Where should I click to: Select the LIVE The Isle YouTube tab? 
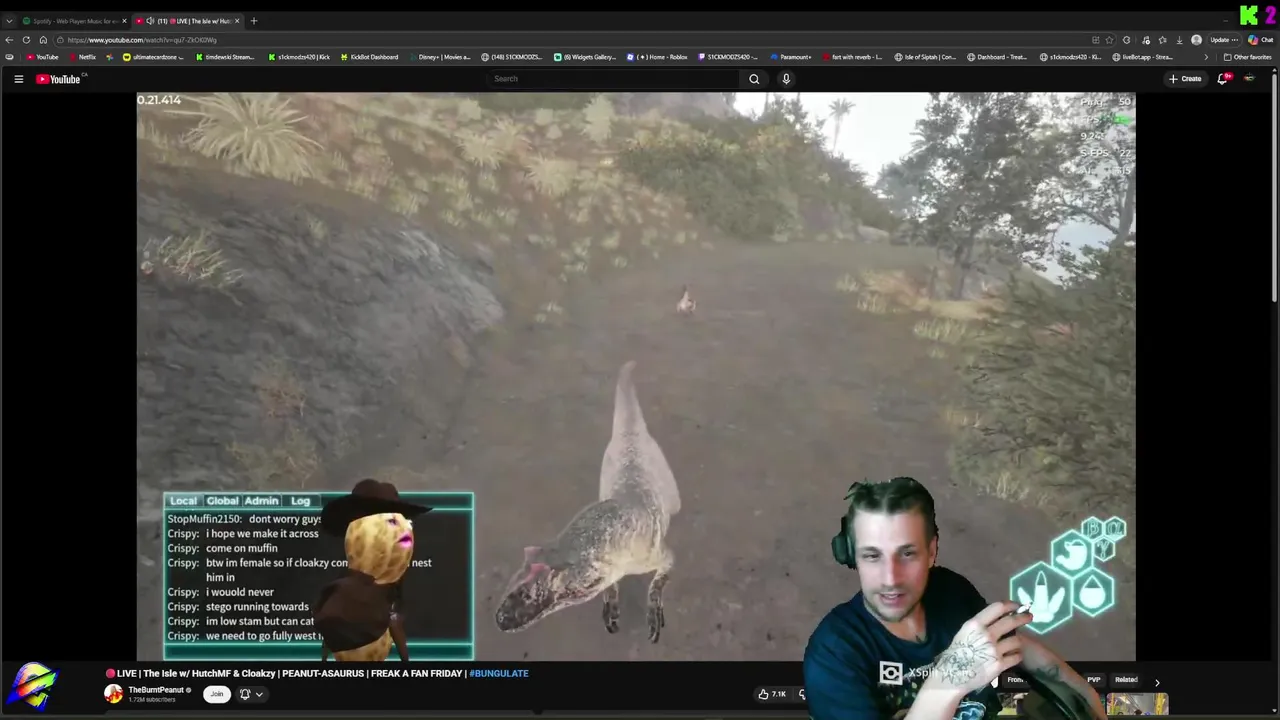pos(189,21)
